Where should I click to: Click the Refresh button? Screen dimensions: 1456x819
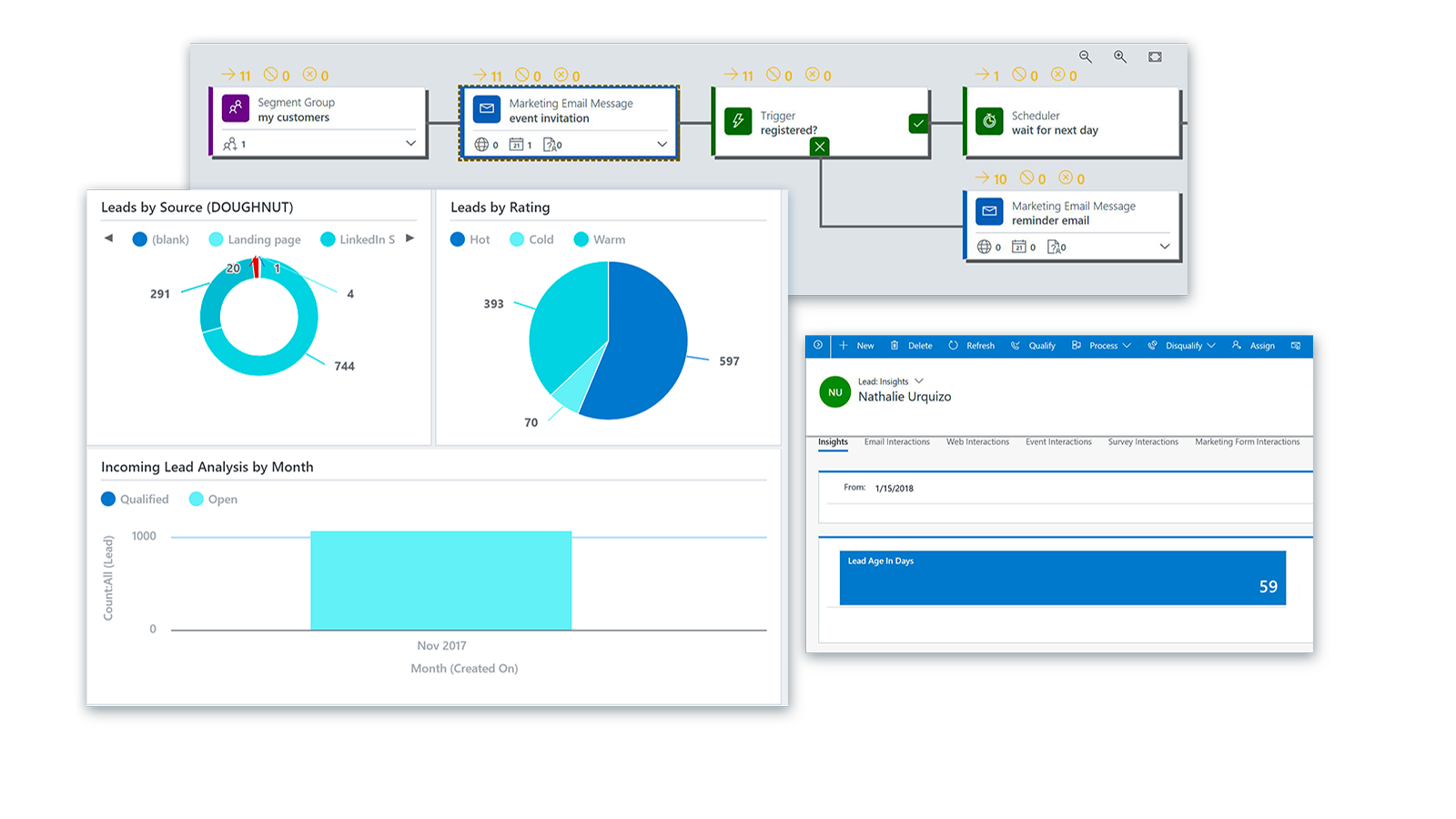(971, 346)
